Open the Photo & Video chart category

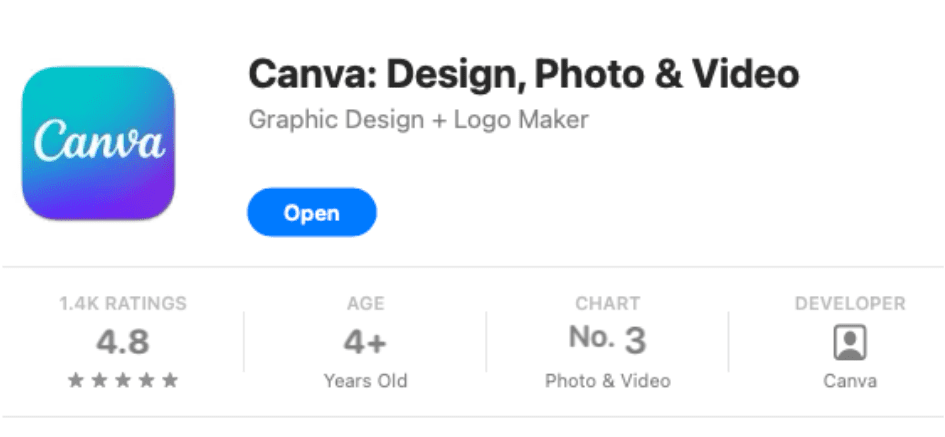(x=608, y=381)
